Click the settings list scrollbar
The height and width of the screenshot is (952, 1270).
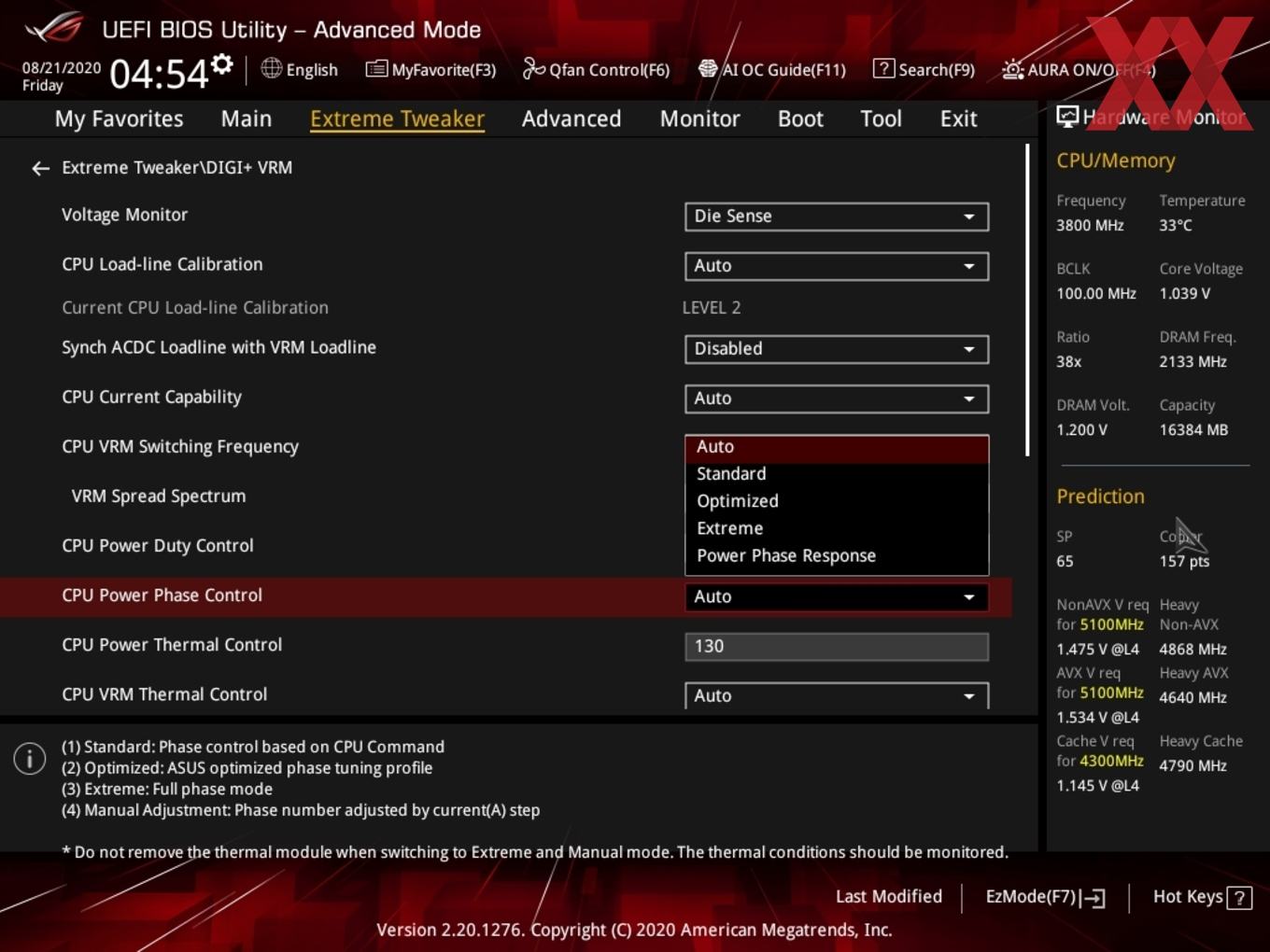coord(1027,300)
